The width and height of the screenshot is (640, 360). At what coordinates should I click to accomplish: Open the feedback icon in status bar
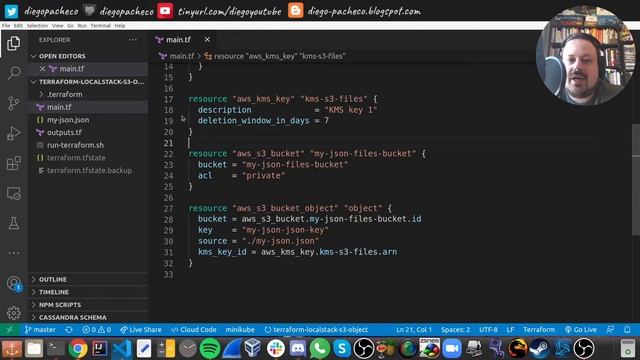coord(610,329)
